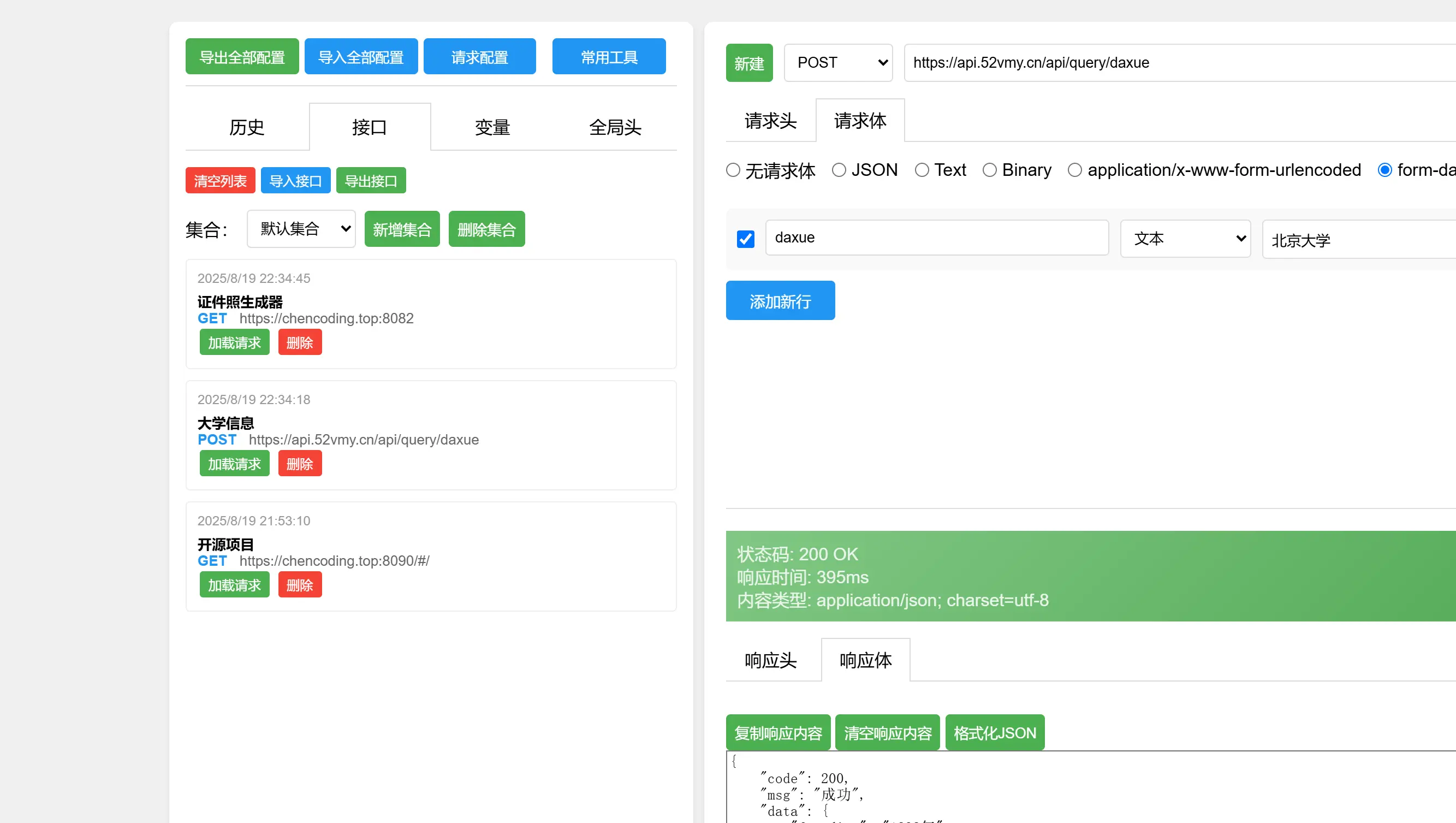Switch to the 历史 tab
This screenshot has height=823, width=1456.
click(246, 127)
